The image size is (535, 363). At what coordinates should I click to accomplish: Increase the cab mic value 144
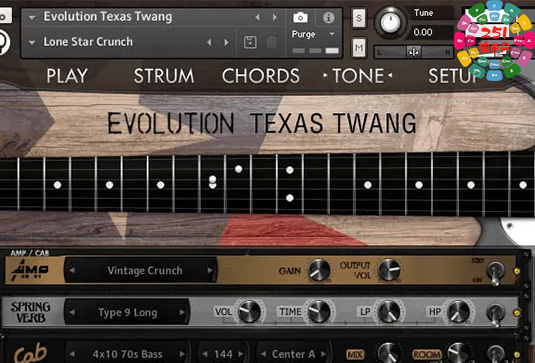tap(242, 354)
